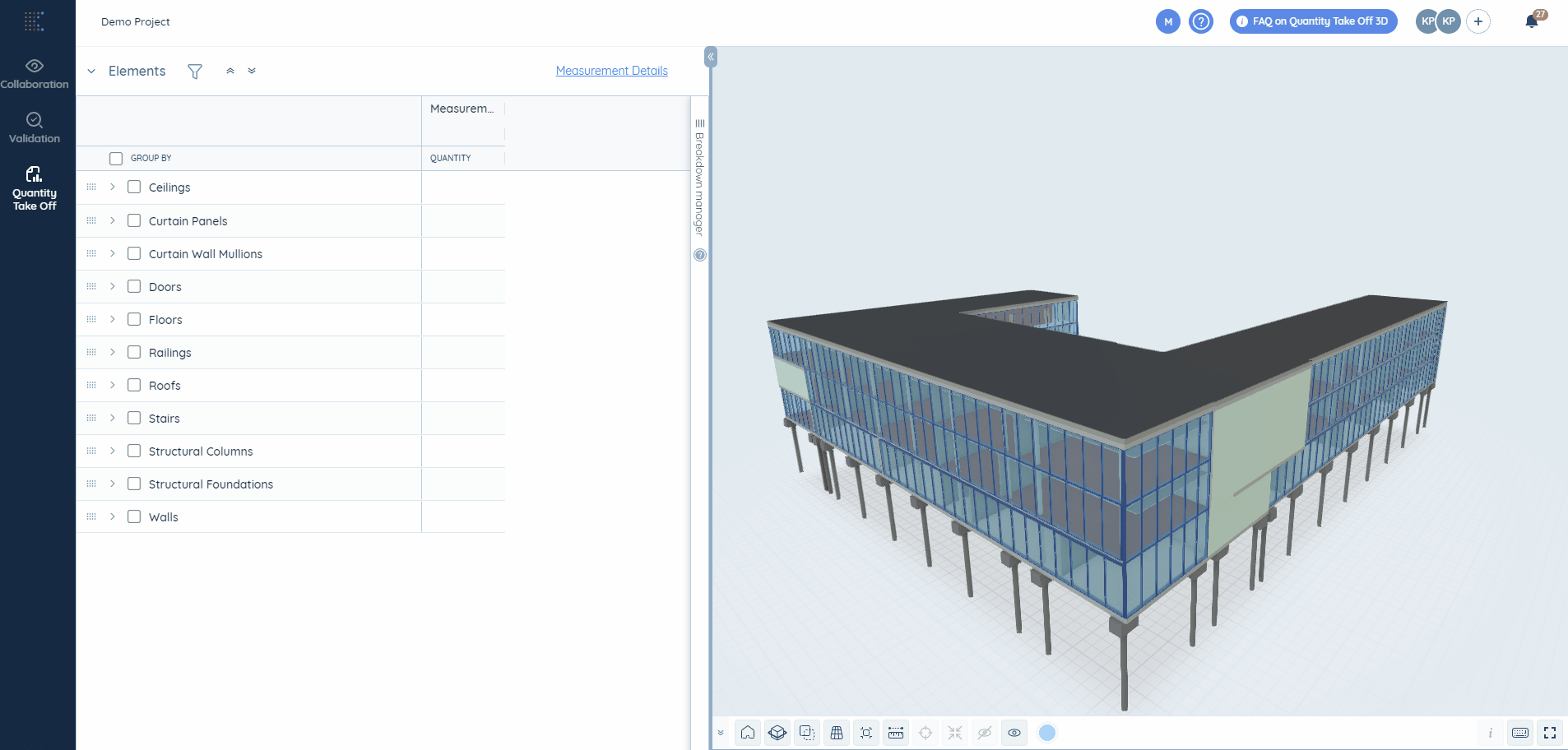Click the crosshair target tool
1568x750 pixels.
pos(925,733)
